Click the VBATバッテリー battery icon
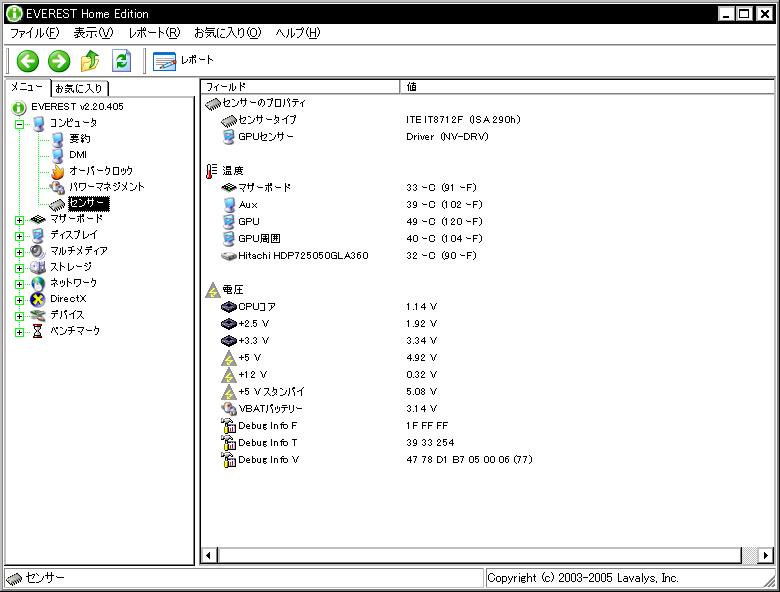 point(228,409)
